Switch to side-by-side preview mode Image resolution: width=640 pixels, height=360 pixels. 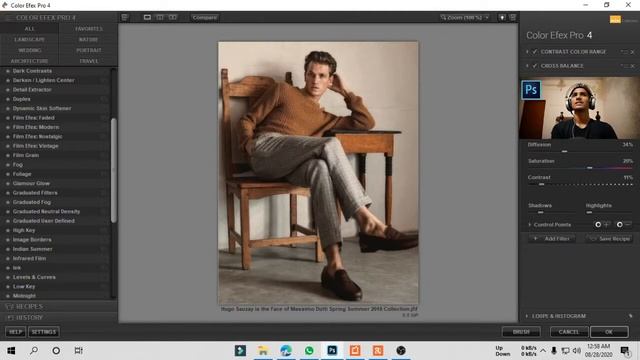click(x=173, y=18)
